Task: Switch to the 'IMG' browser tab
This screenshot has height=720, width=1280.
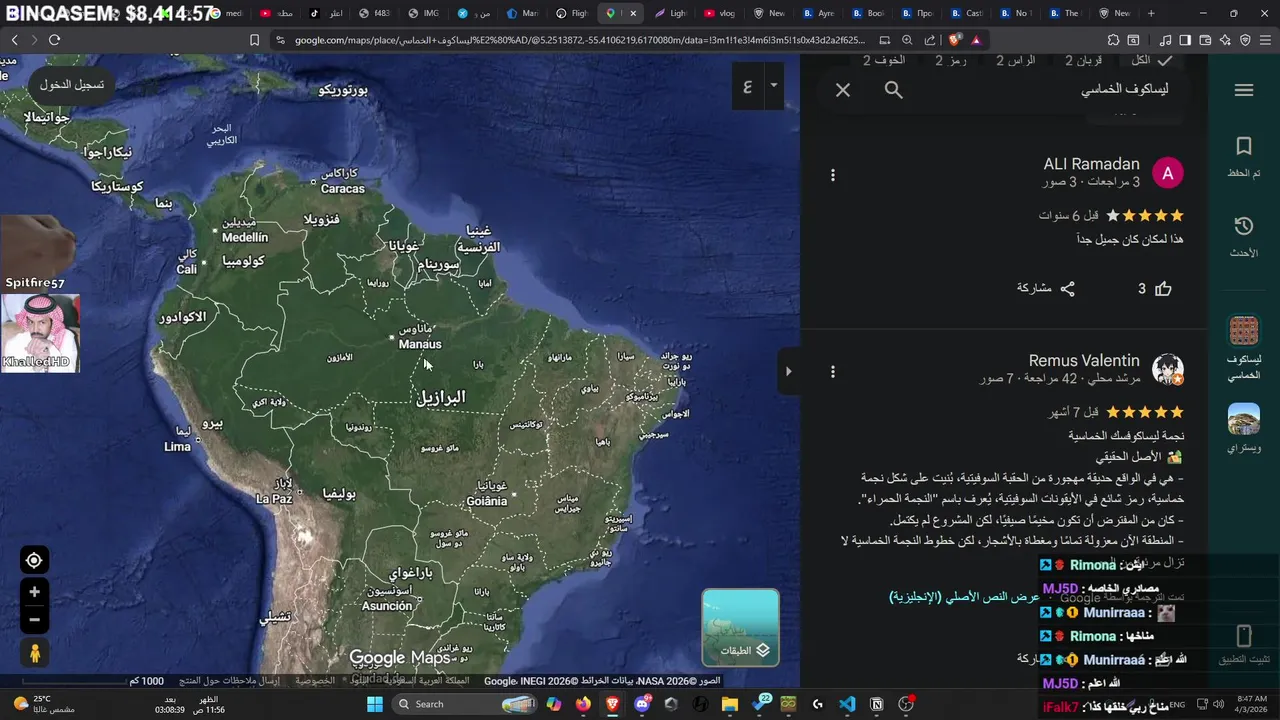Action: pos(423,13)
